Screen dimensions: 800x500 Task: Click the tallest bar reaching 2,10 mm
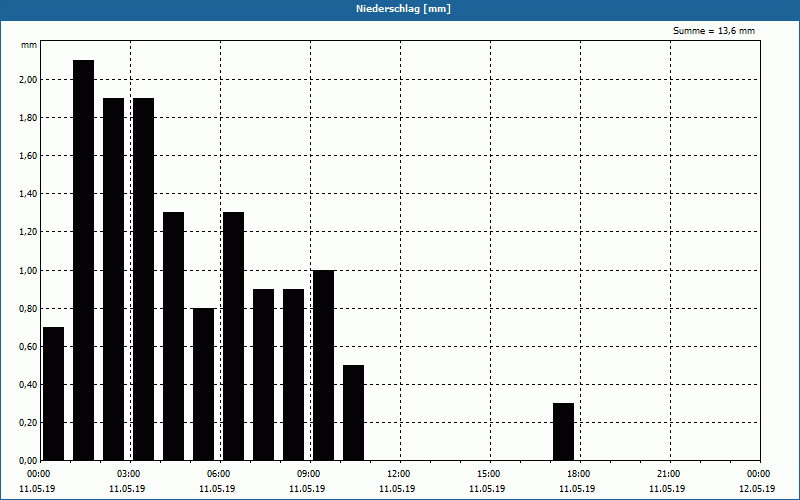(84, 260)
